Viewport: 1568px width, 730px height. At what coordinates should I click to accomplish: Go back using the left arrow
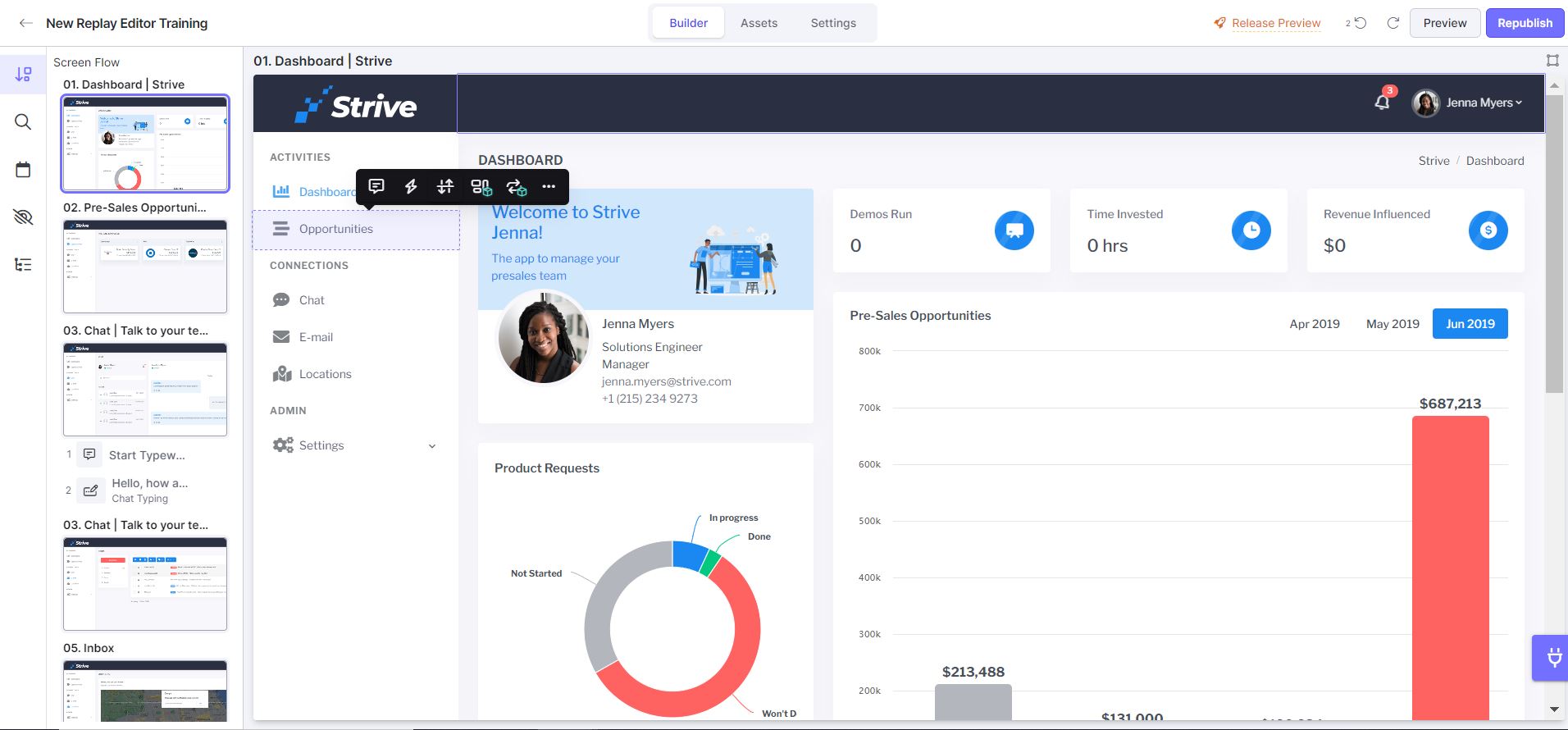pos(26,23)
